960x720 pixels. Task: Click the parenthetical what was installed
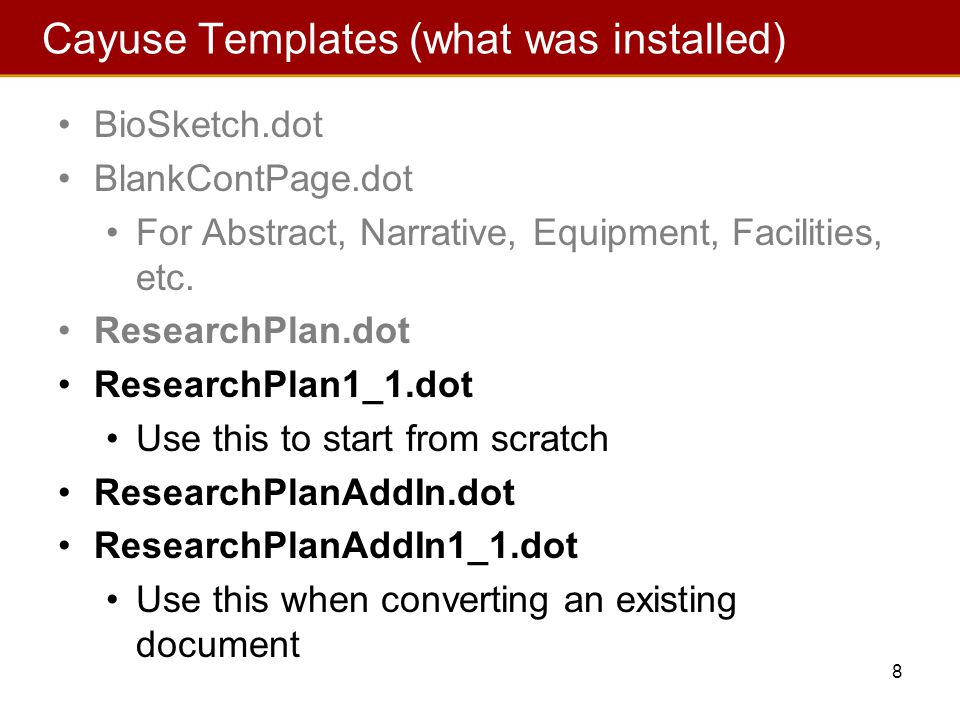coord(598,40)
